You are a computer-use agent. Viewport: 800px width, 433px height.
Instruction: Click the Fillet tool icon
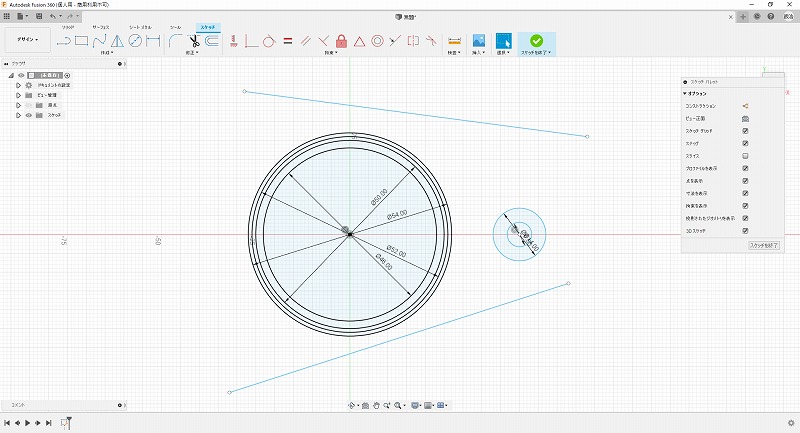pyautogui.click(x=175, y=41)
